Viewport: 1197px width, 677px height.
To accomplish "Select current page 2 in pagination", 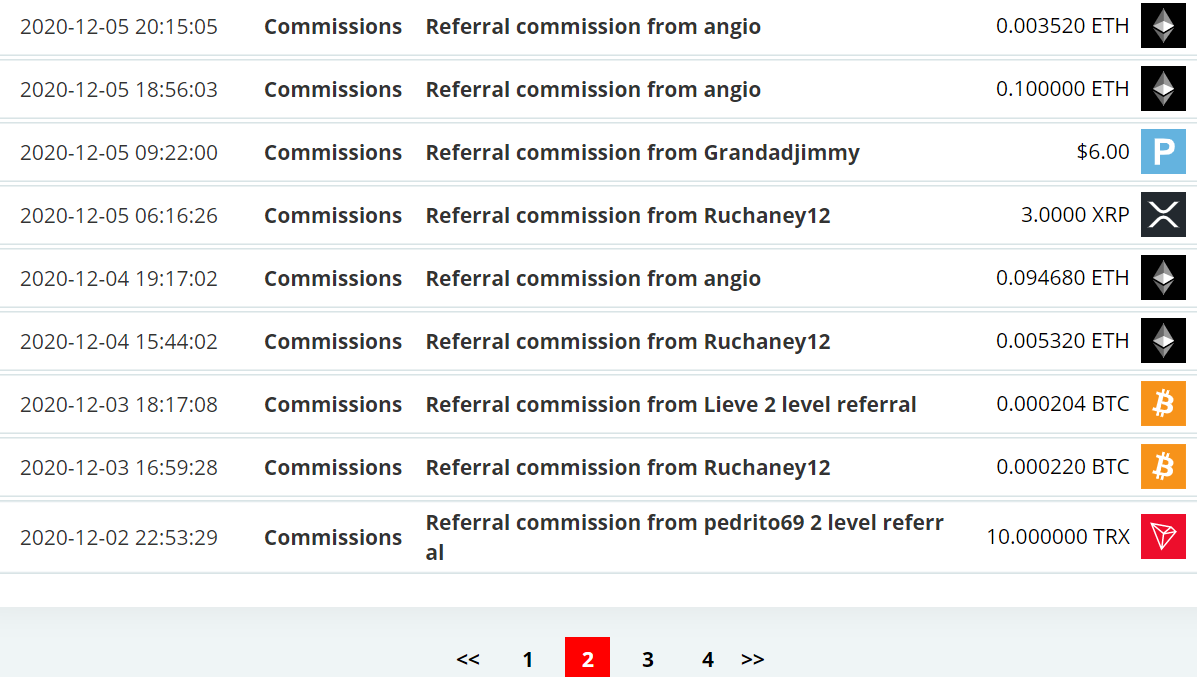I will click(587, 658).
